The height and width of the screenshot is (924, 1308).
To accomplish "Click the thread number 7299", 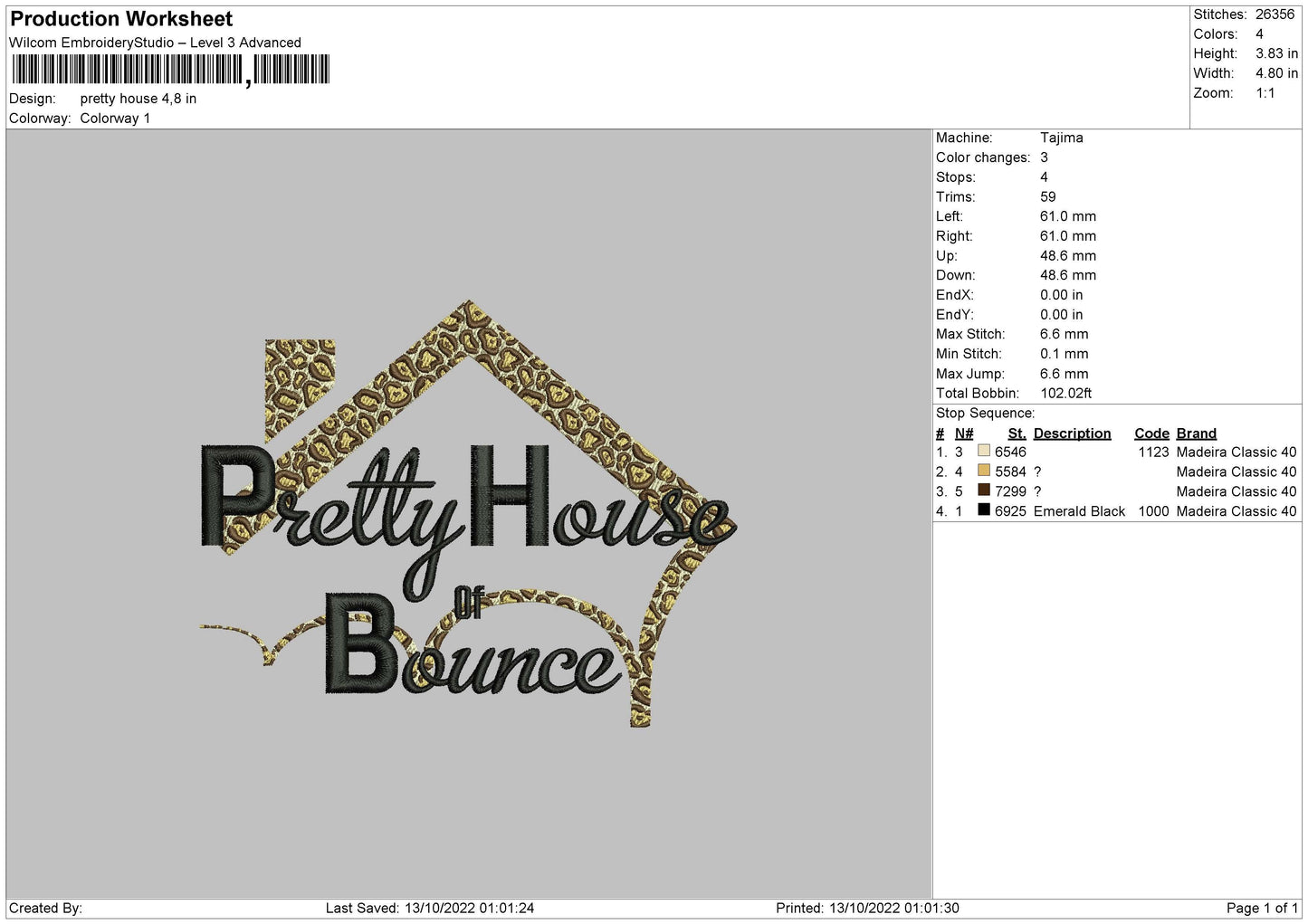I will click(x=1010, y=491).
